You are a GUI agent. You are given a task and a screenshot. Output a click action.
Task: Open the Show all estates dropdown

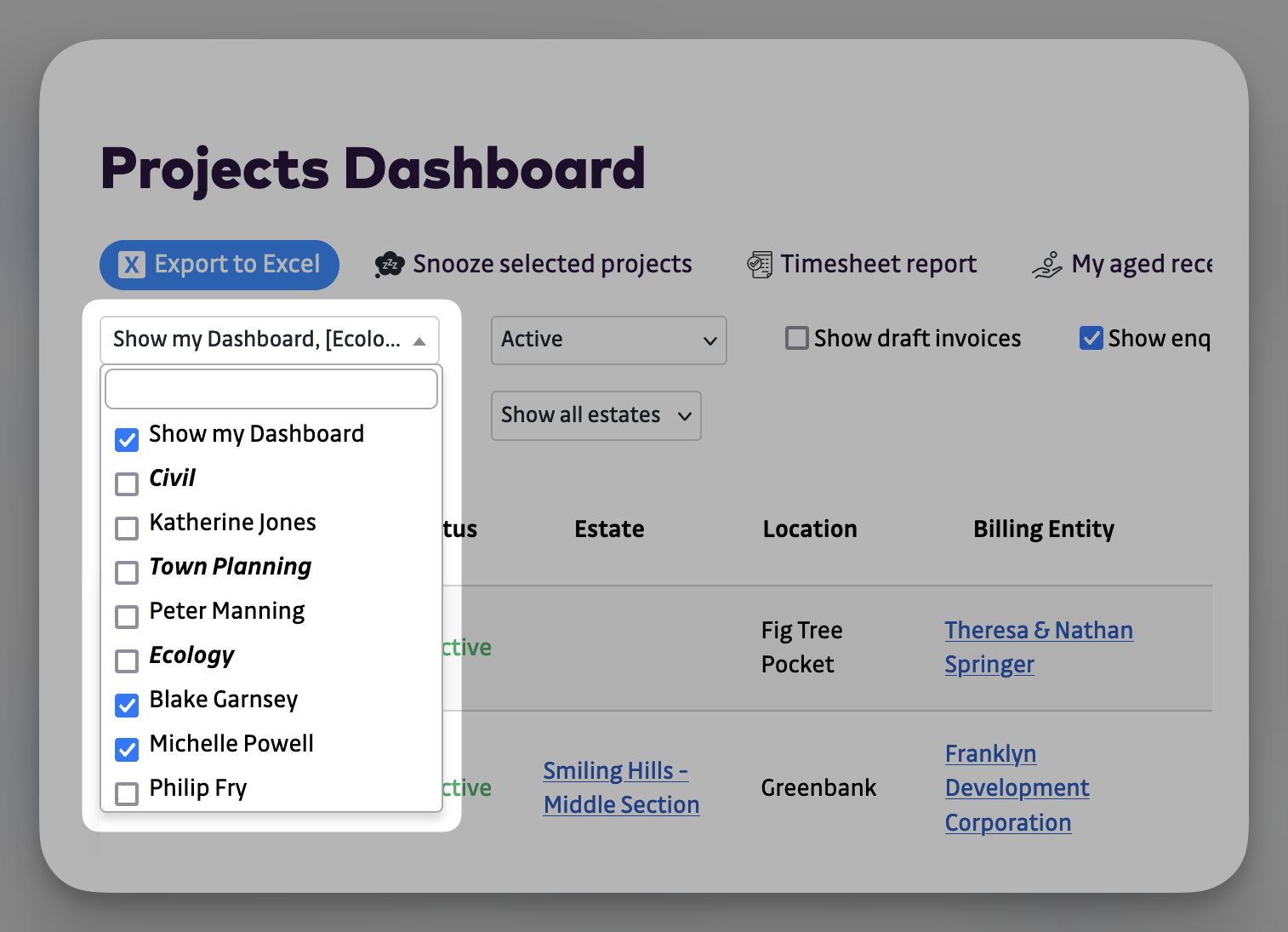pos(596,415)
